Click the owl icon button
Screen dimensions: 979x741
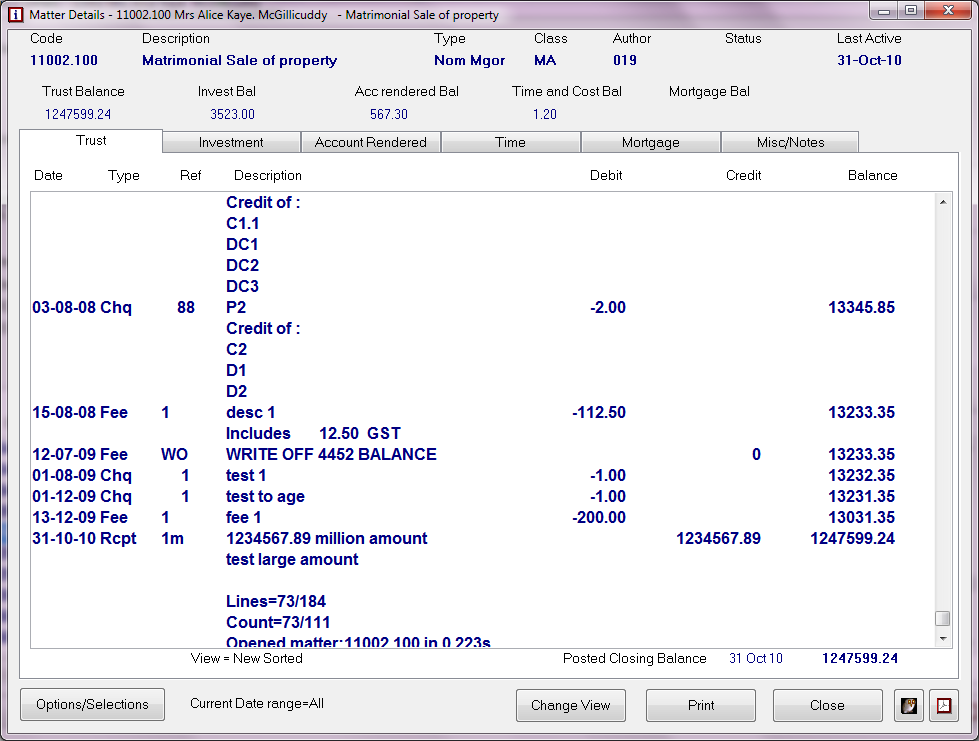tap(908, 705)
